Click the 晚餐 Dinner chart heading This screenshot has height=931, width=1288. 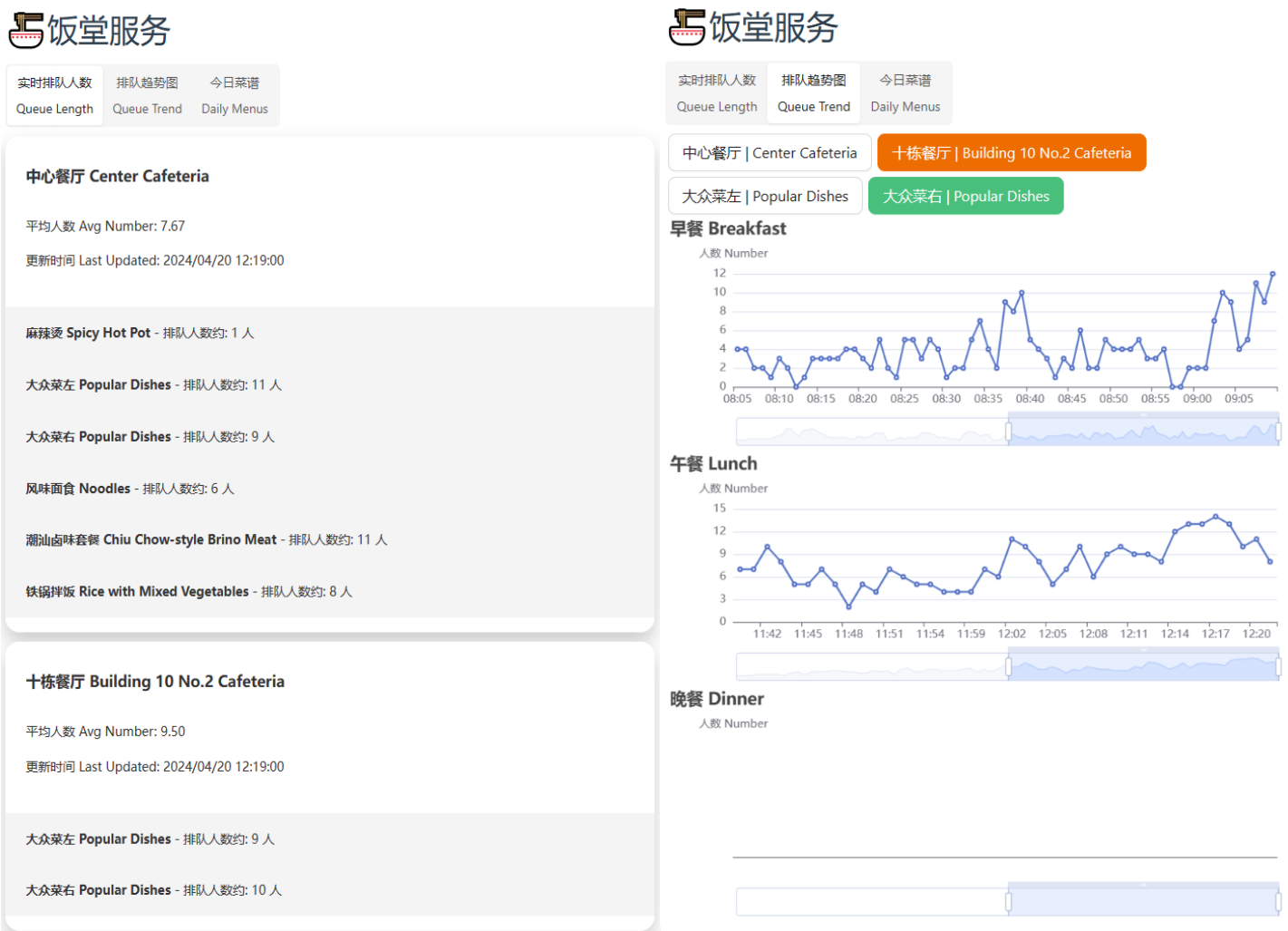[717, 699]
